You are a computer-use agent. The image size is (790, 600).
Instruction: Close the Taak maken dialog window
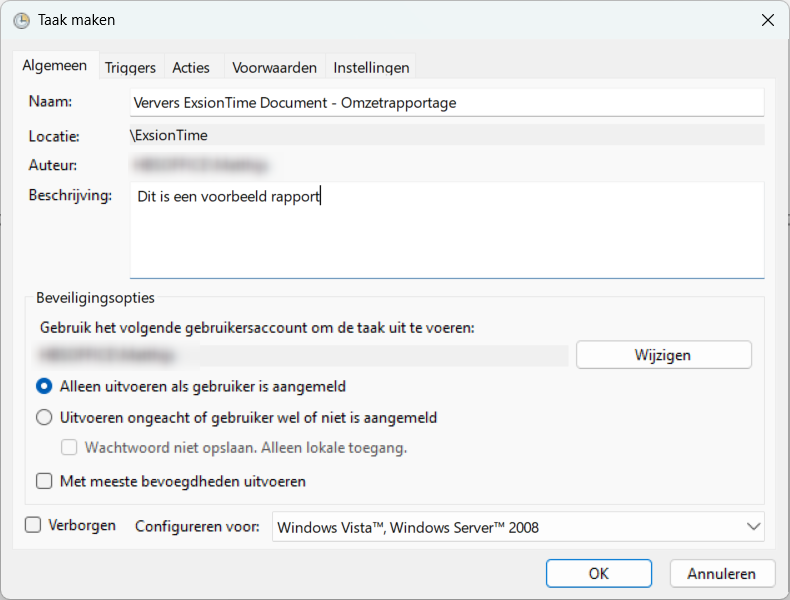click(767, 20)
